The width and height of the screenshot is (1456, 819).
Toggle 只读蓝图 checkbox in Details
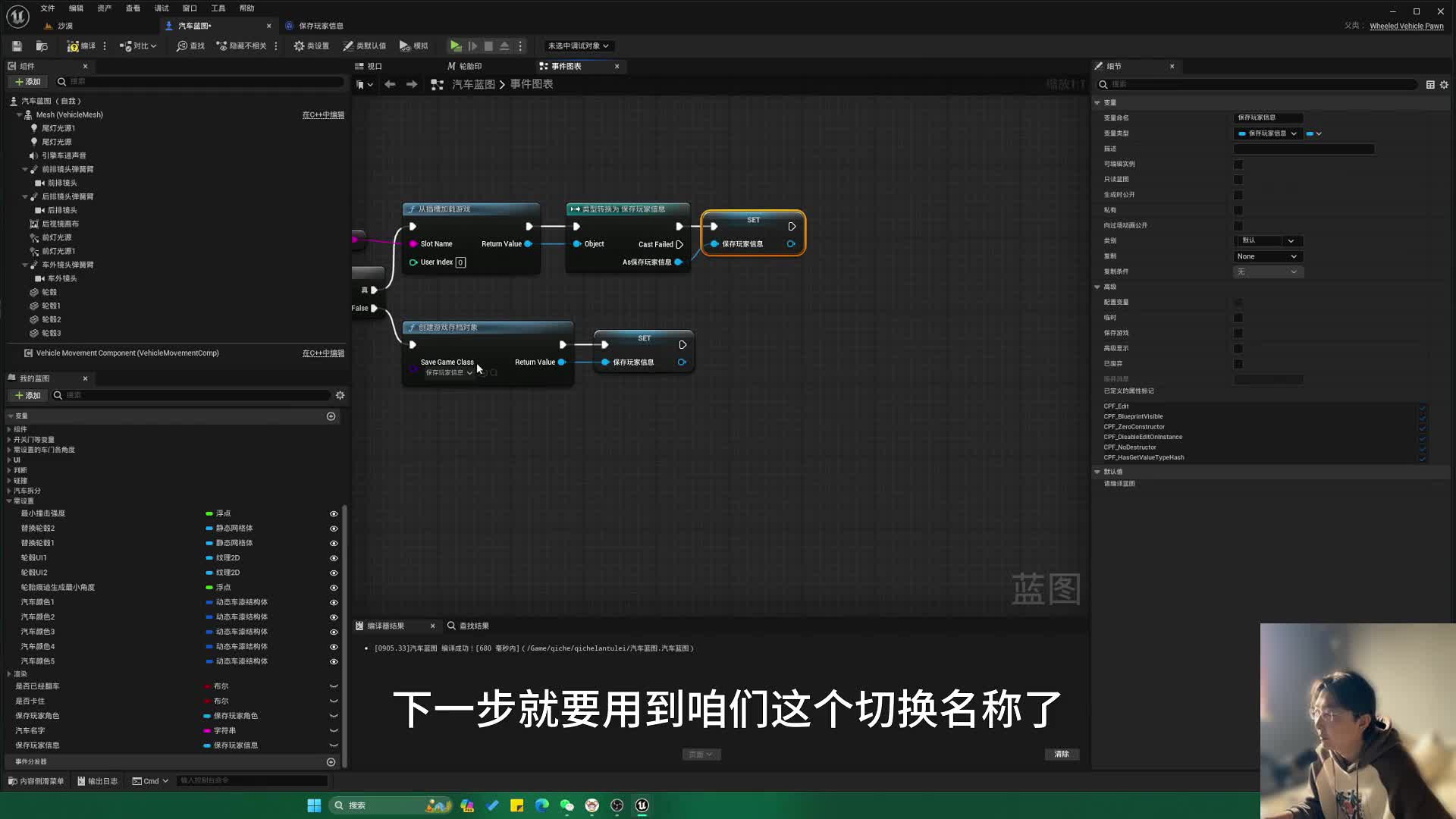point(1238,180)
